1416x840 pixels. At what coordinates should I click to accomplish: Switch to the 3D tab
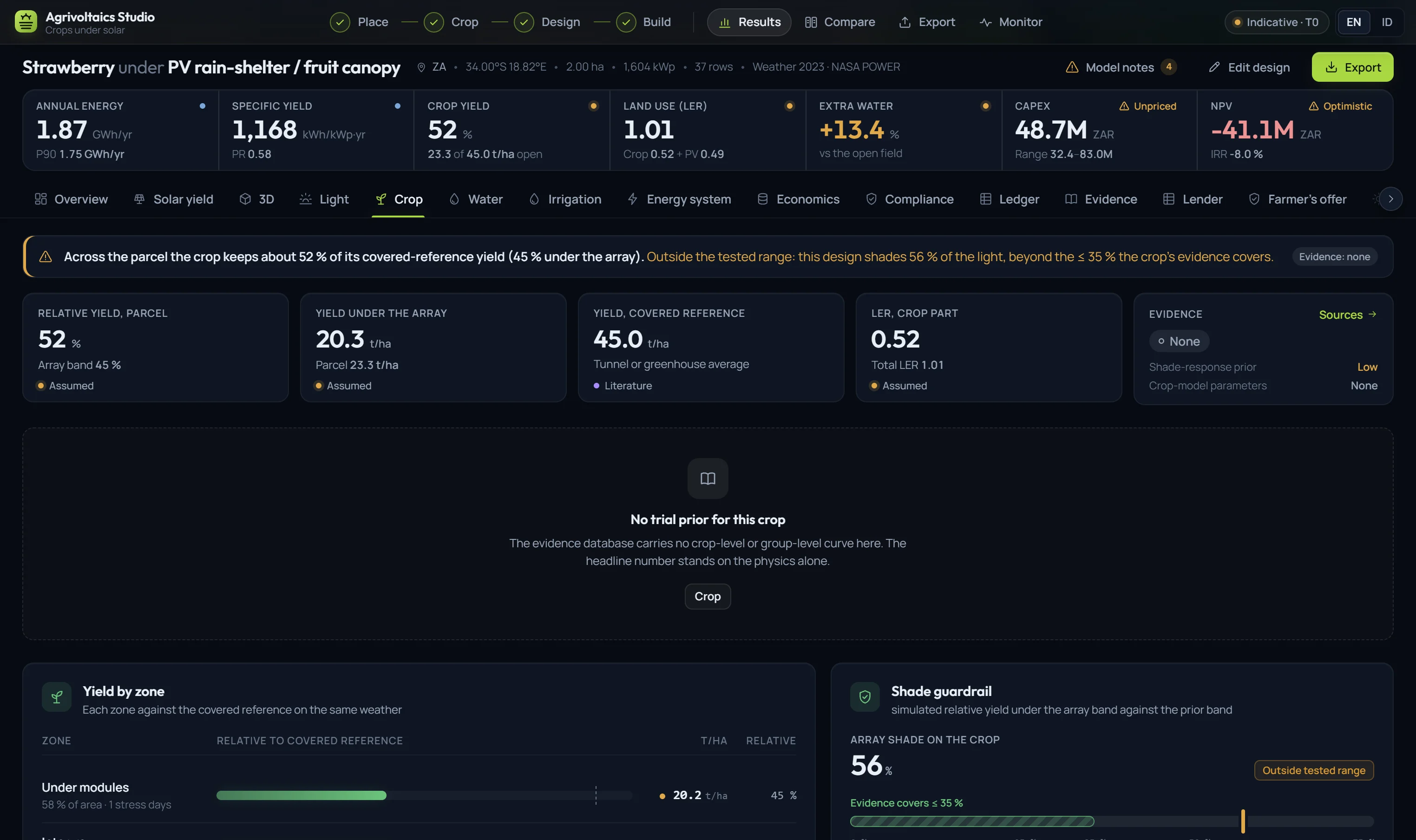point(257,199)
